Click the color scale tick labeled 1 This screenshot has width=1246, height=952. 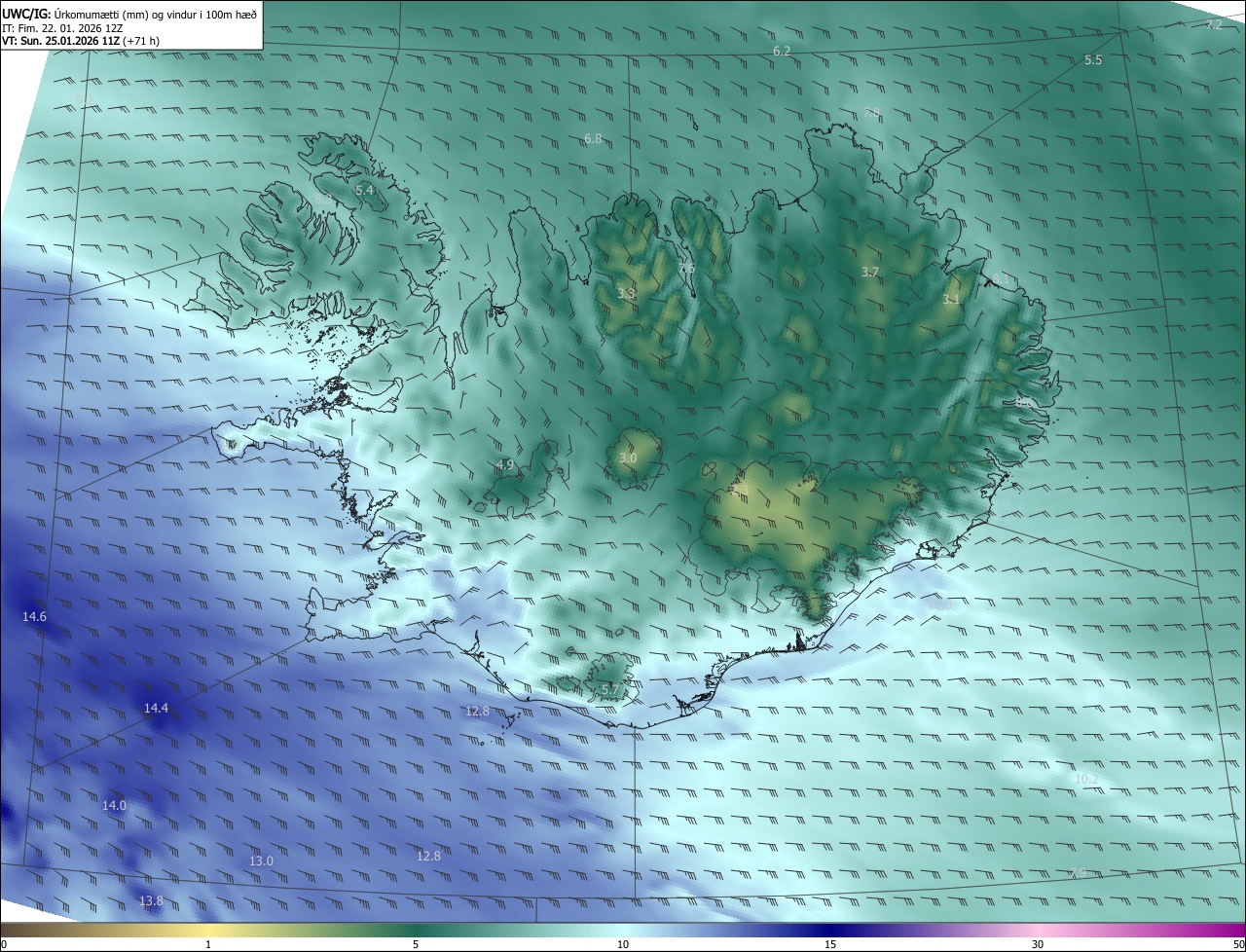click(208, 944)
